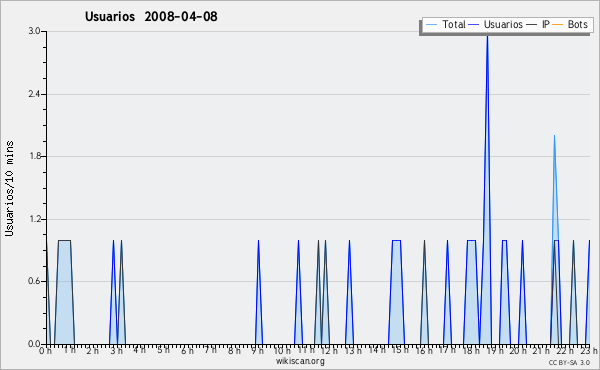This screenshot has height=370, width=600.
Task: Click the y-axis value '0.0'
Action: [x=34, y=344]
